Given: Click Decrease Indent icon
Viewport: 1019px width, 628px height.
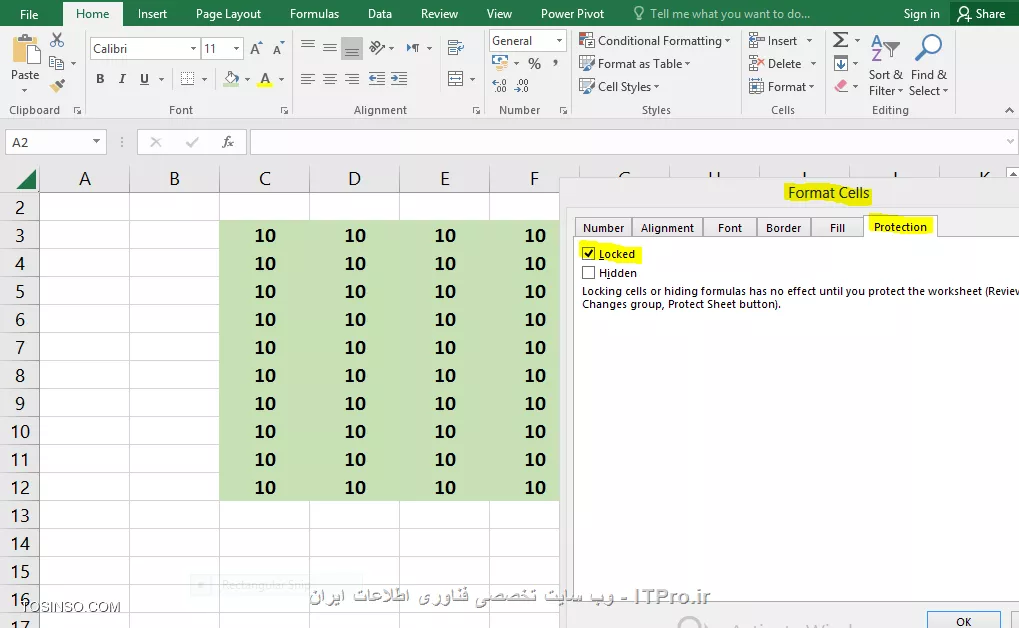Looking at the screenshot, I should 377,79.
